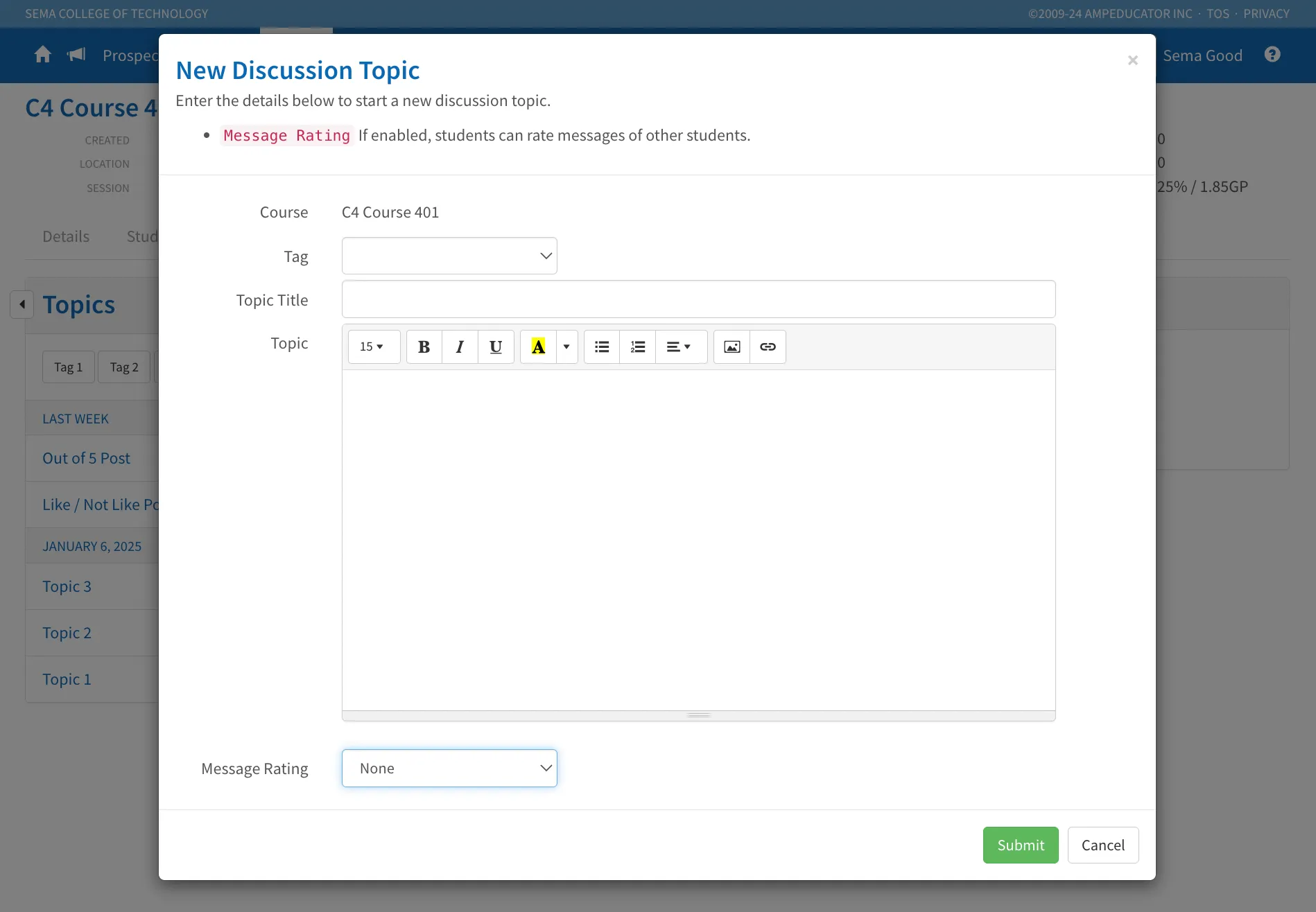The width and height of the screenshot is (1316, 912).
Task: Cancel the new discussion topic dialog
Action: point(1103,845)
